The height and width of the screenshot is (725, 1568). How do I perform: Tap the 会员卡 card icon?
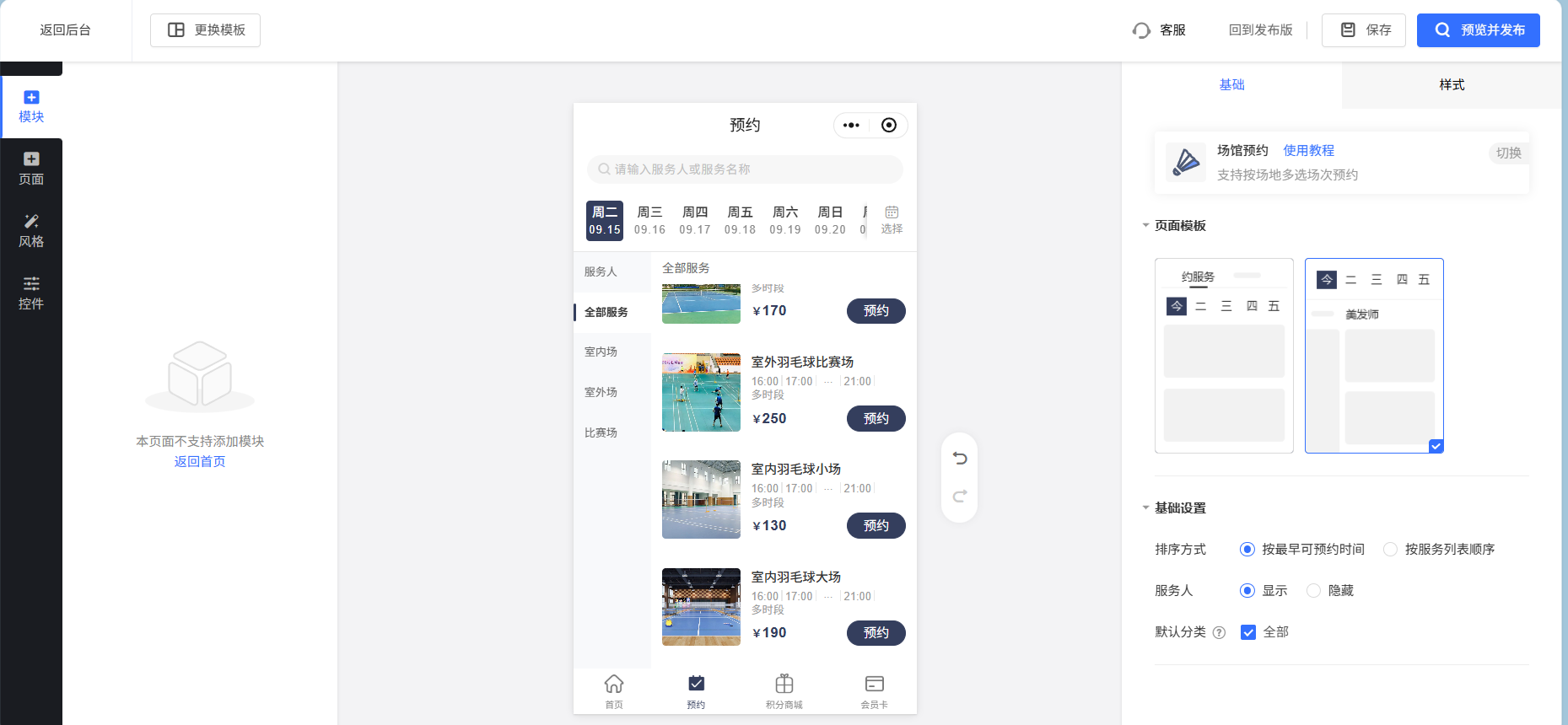tap(875, 684)
